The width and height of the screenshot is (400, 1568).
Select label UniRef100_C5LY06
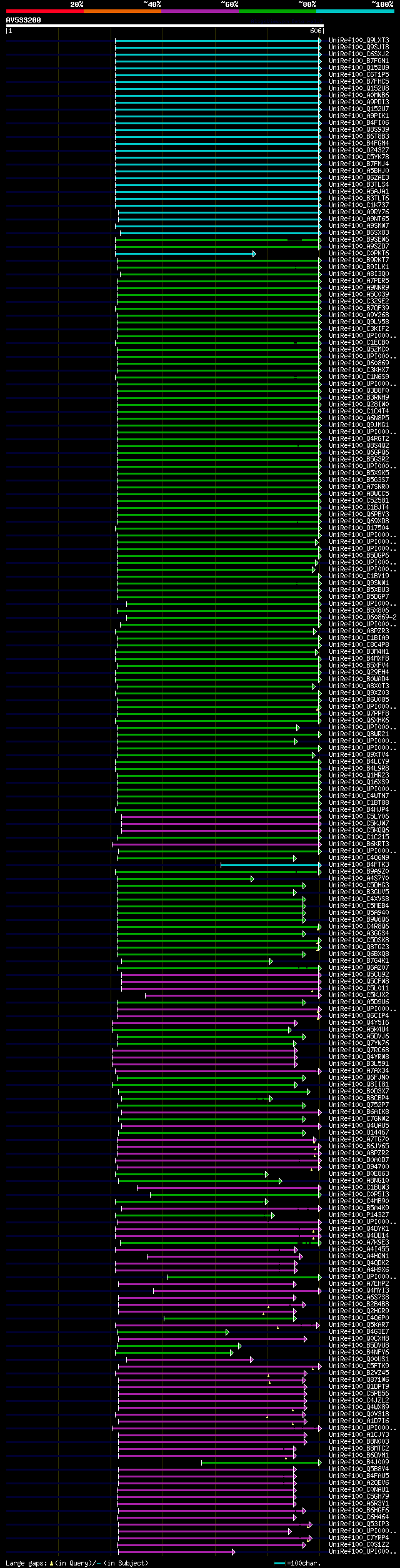tap(359, 817)
